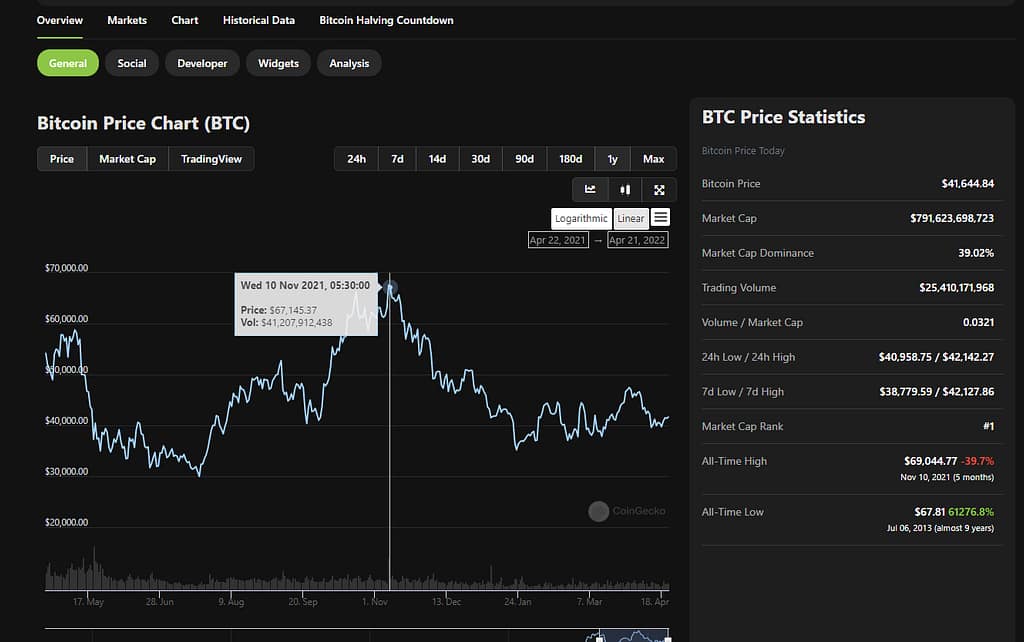The image size is (1024, 642).
Task: Switch to line chart view icon
Action: (x=590, y=189)
